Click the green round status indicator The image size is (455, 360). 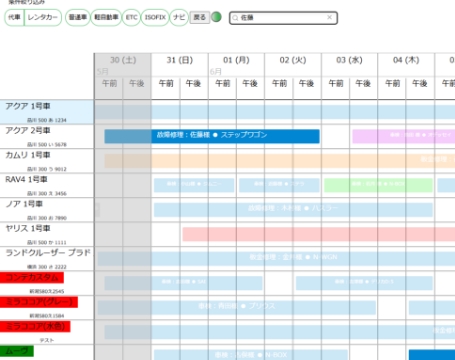(216, 17)
